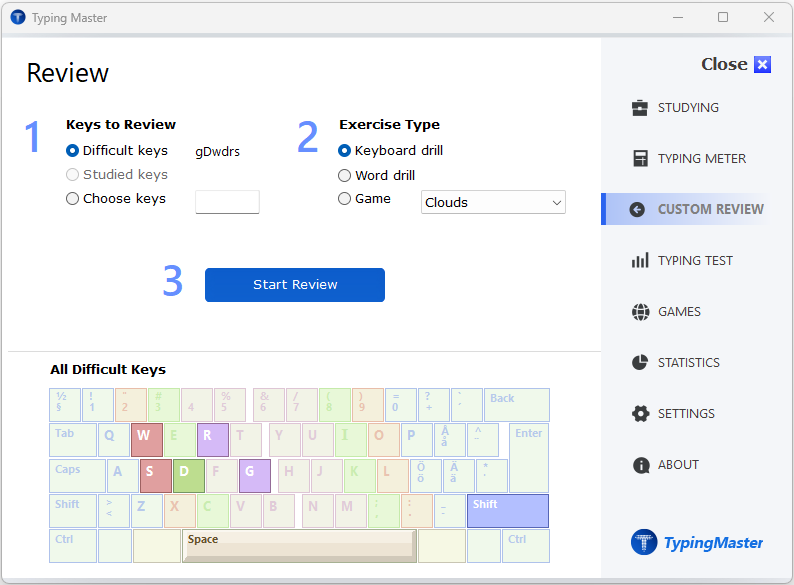Click the Typing Master title bar icon
The image size is (794, 585).
coord(18,17)
